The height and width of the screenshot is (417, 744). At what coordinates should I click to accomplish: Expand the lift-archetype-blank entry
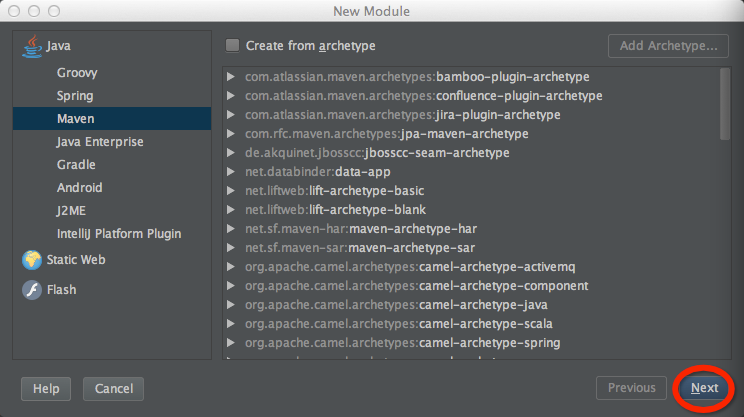coord(231,210)
